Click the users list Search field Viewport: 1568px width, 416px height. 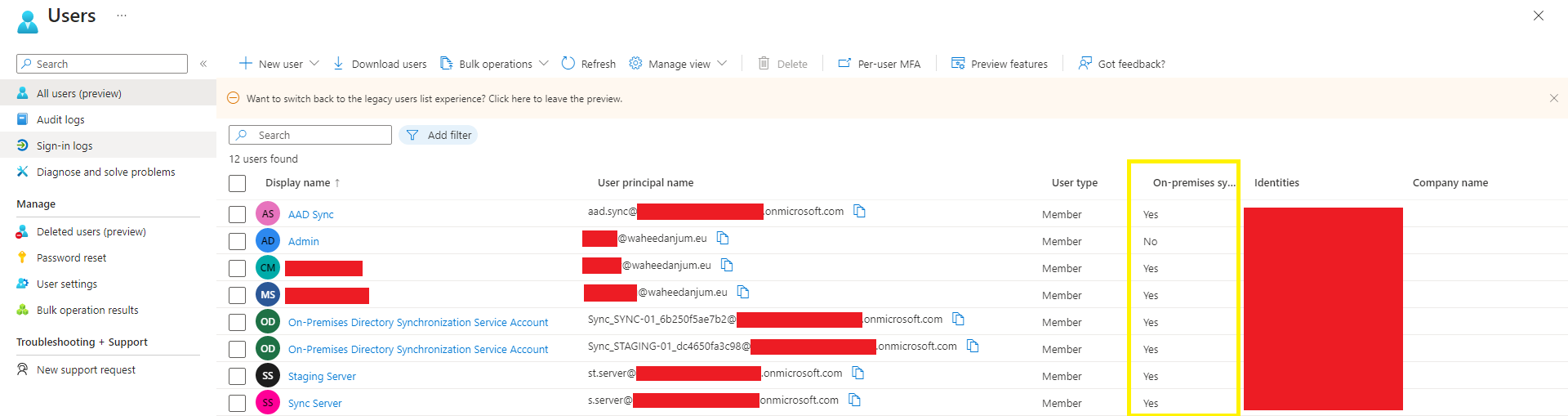[310, 135]
